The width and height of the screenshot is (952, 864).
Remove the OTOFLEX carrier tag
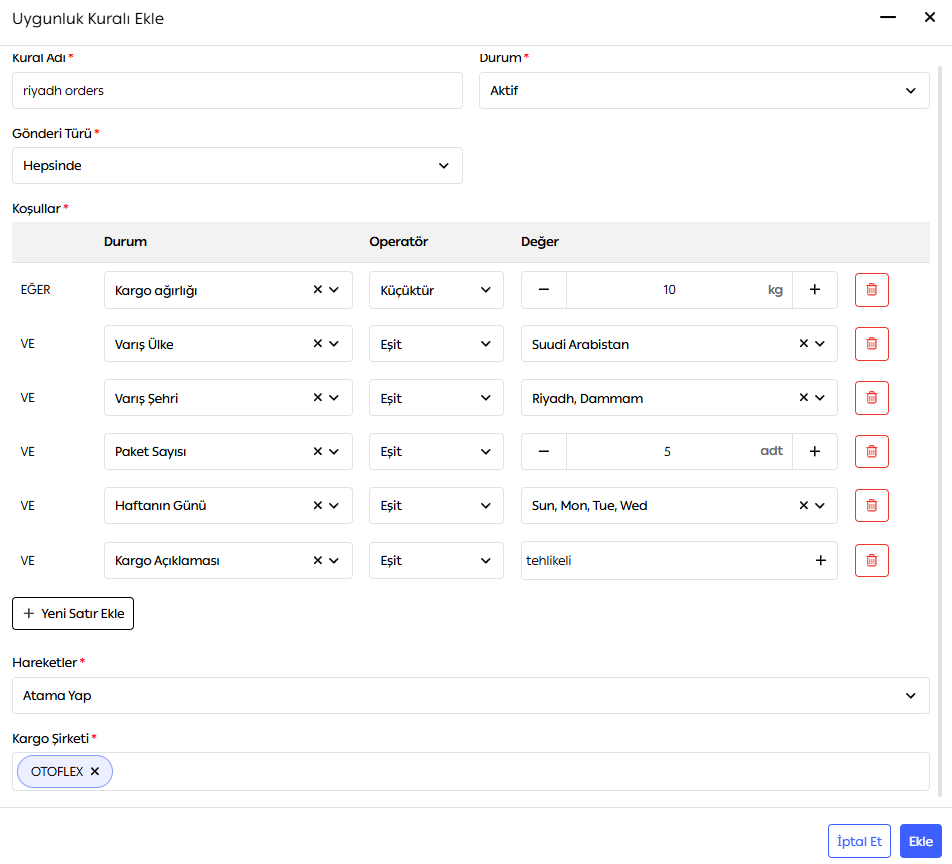tap(95, 771)
